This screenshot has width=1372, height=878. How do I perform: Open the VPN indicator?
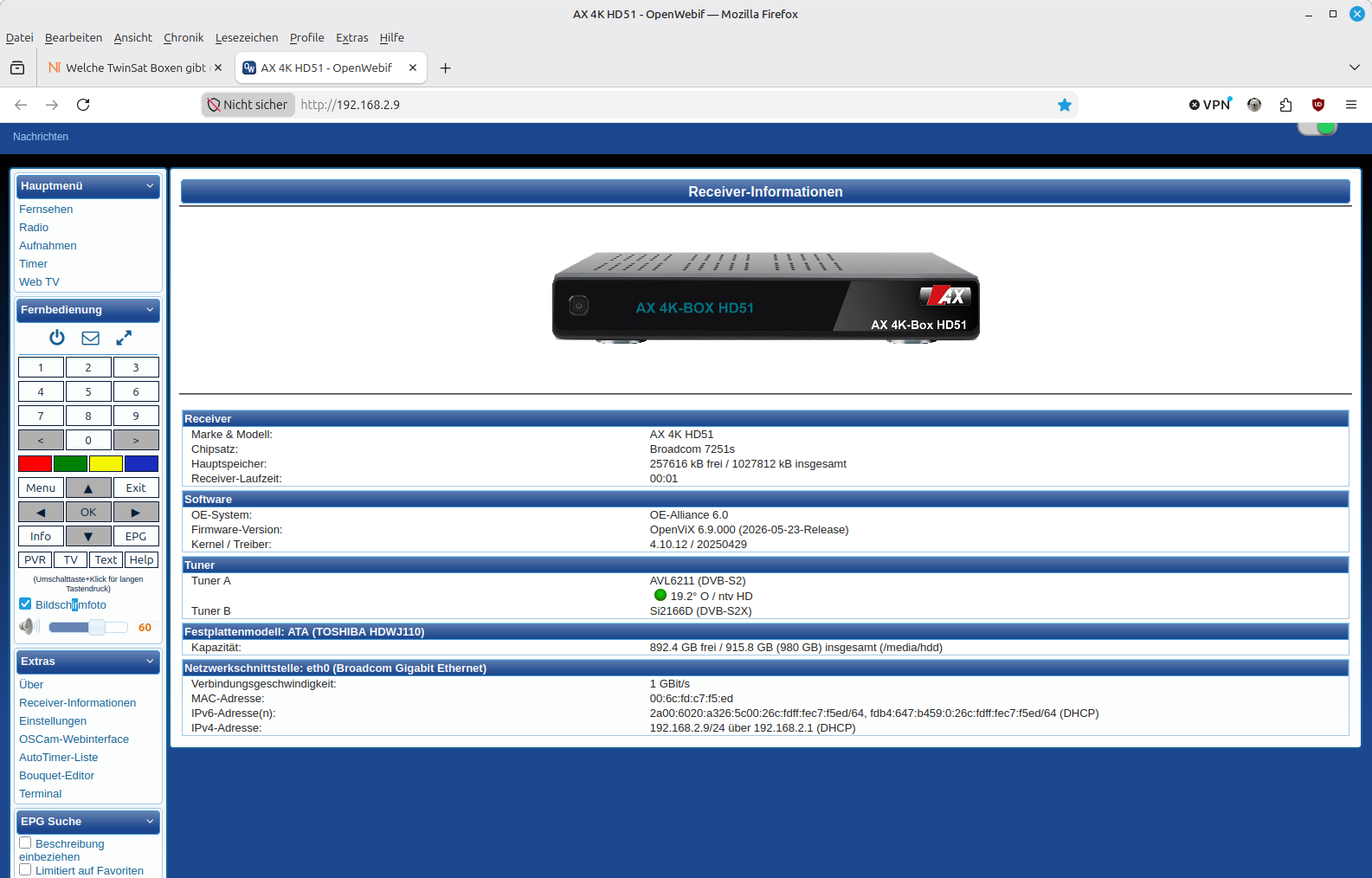coord(1210,105)
